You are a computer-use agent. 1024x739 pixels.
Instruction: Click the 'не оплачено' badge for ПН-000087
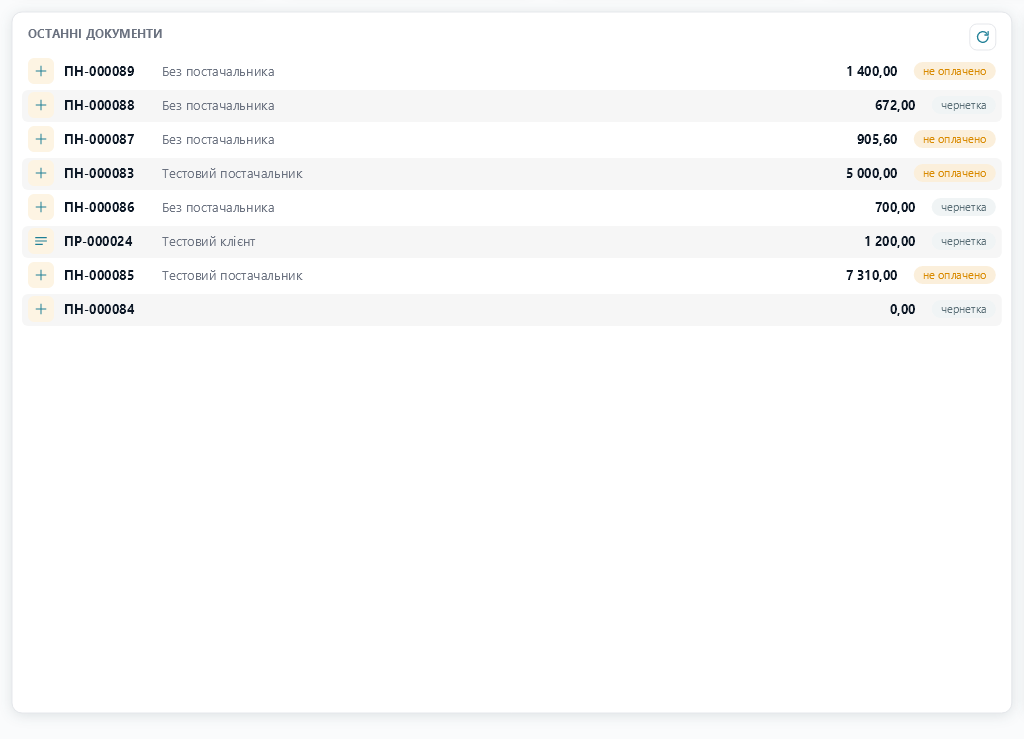click(x=954, y=139)
